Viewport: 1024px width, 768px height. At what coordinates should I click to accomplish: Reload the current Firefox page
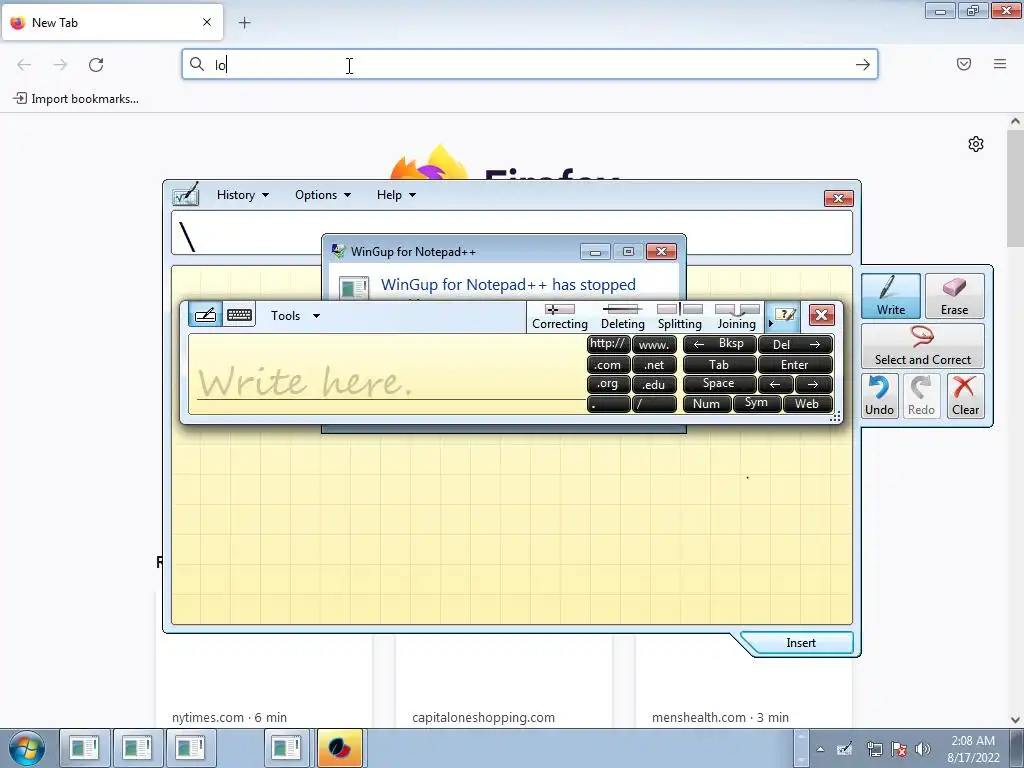(x=96, y=65)
